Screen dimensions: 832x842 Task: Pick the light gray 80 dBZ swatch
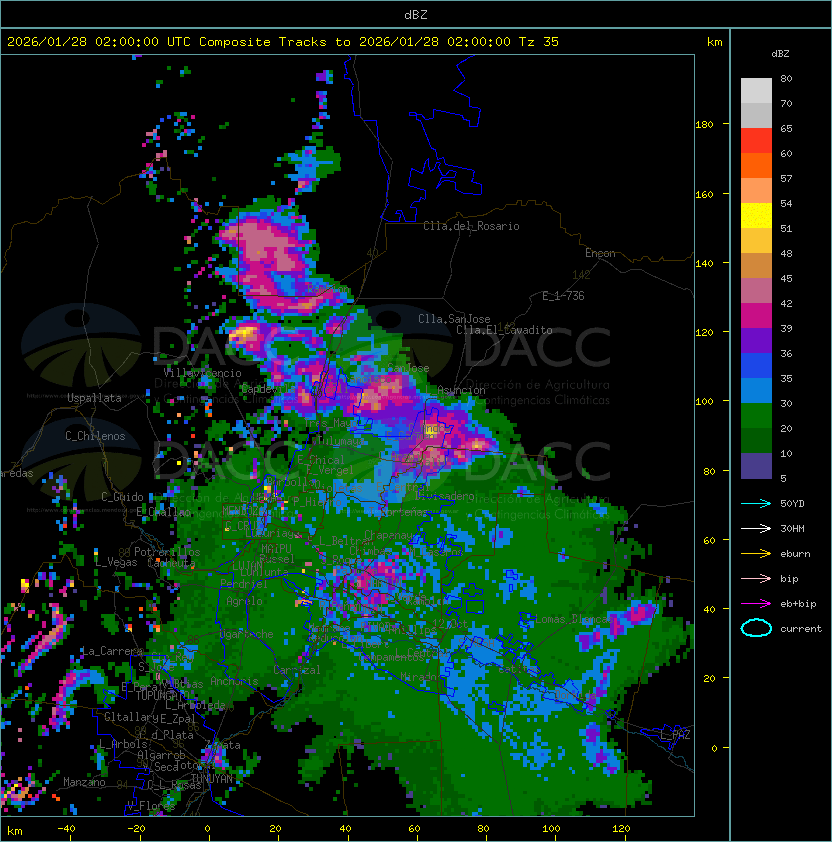[756, 91]
